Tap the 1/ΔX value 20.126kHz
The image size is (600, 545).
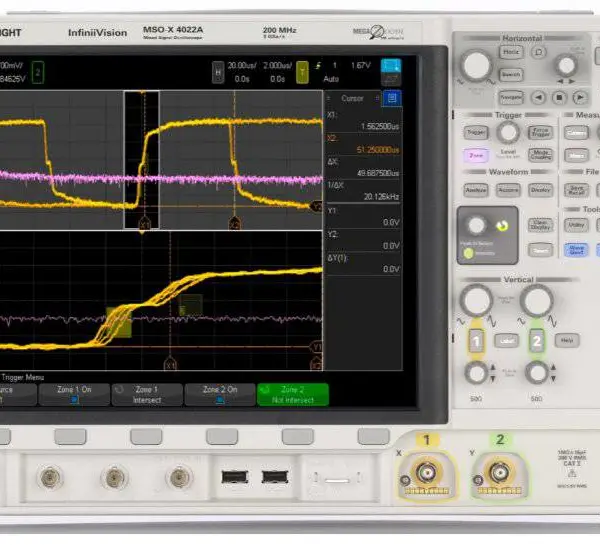[381, 196]
